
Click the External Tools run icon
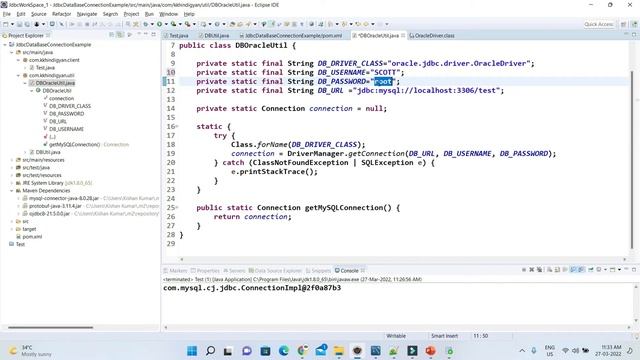tap(187, 24)
